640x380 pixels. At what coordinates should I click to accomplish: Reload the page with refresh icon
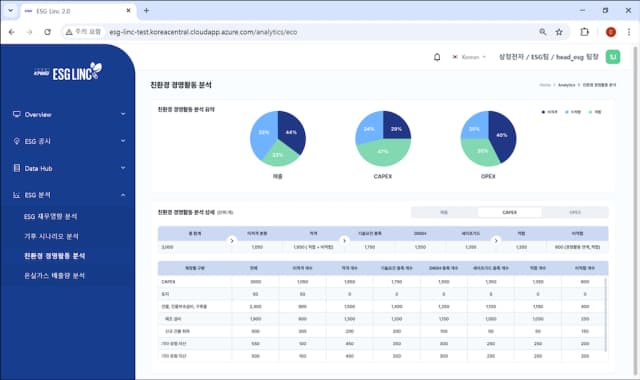coord(47,32)
